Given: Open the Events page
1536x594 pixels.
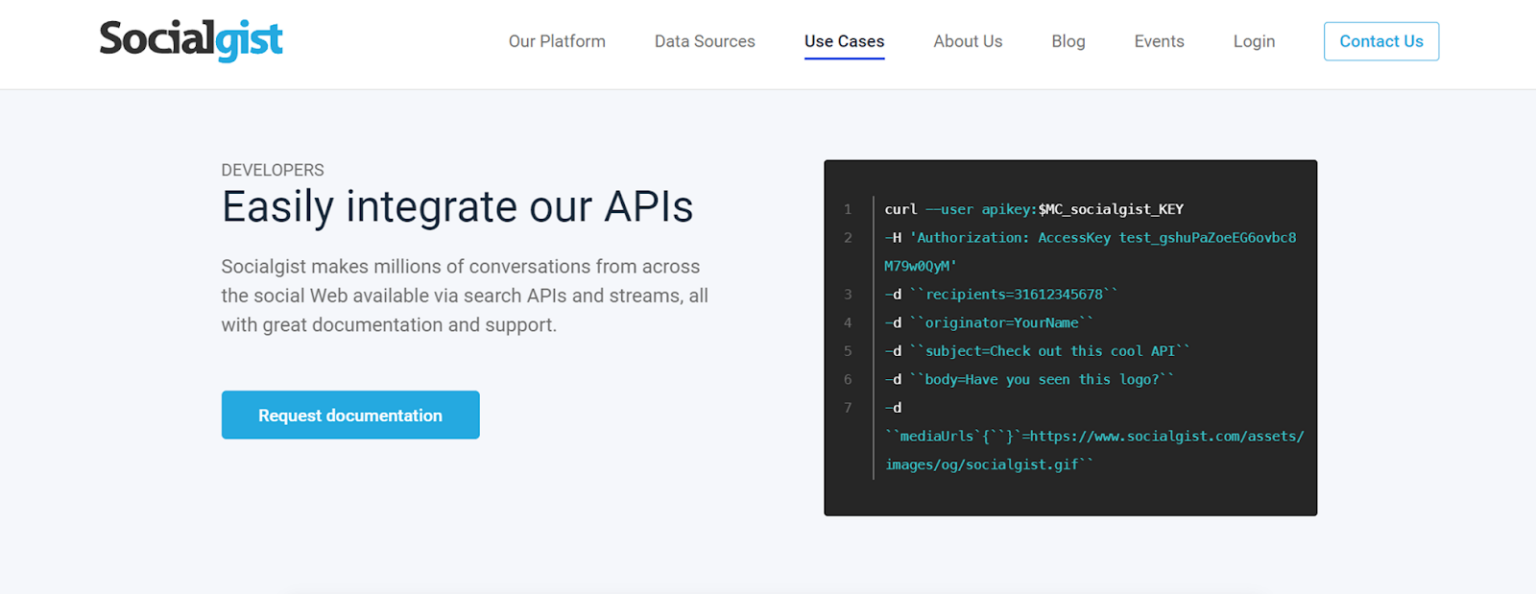Looking at the screenshot, I should (x=1158, y=41).
